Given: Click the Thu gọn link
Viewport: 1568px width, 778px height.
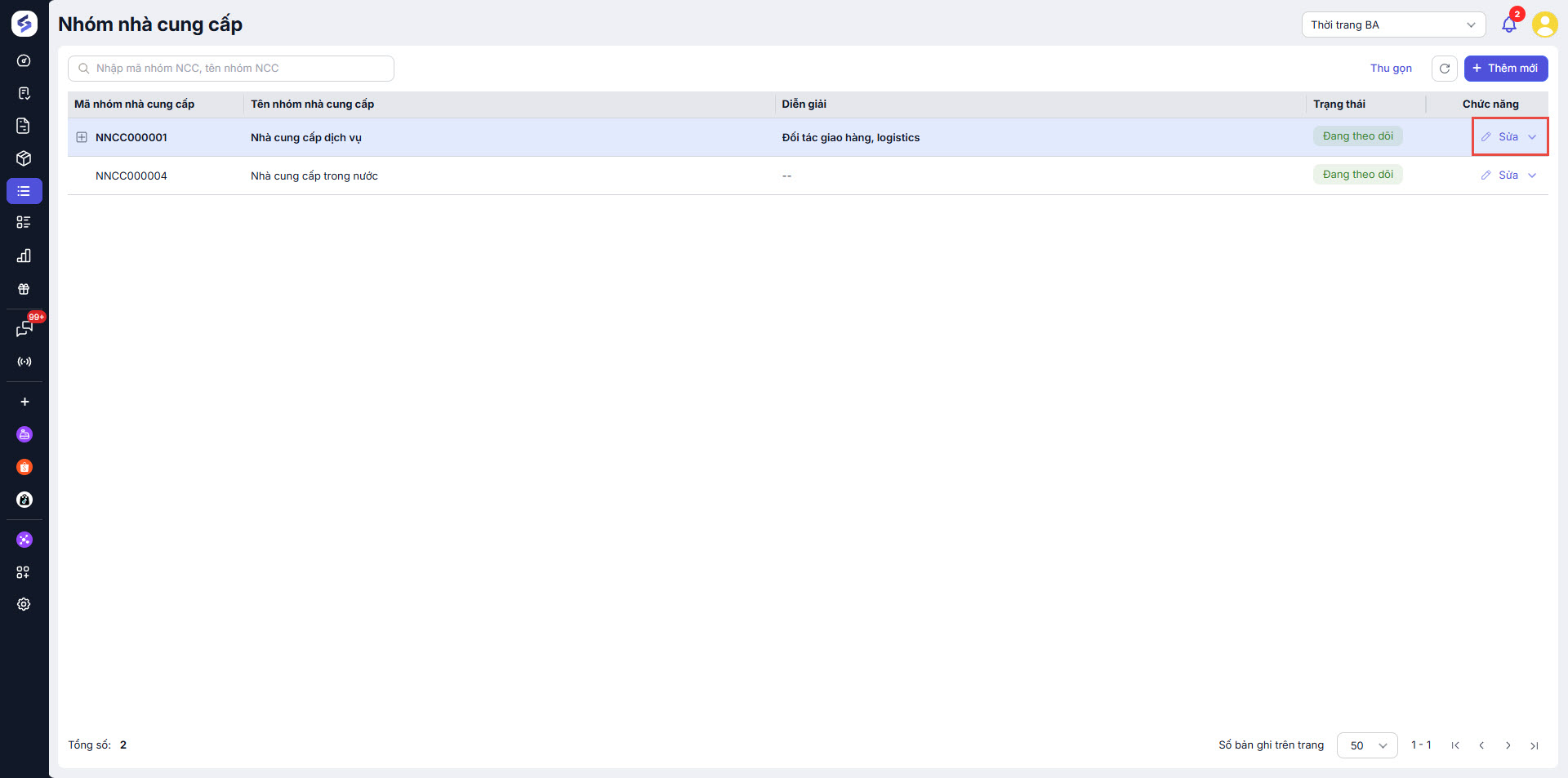Looking at the screenshot, I should tap(1391, 69).
